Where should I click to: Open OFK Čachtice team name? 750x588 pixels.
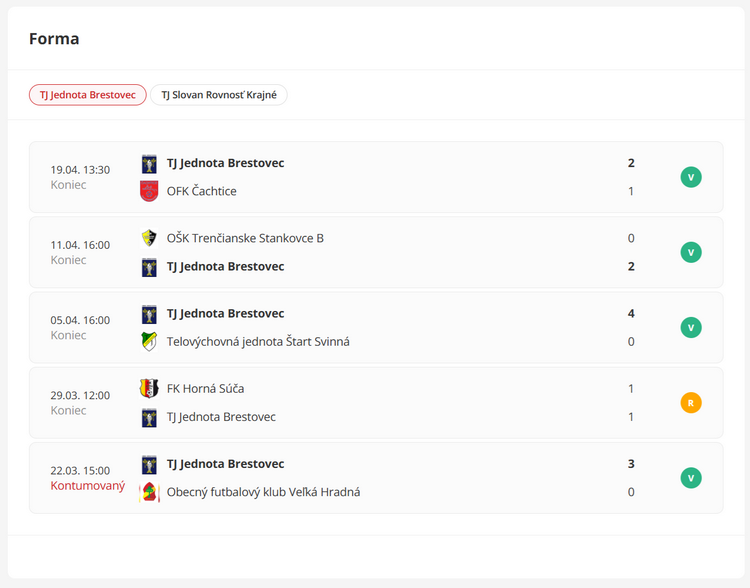click(x=201, y=191)
